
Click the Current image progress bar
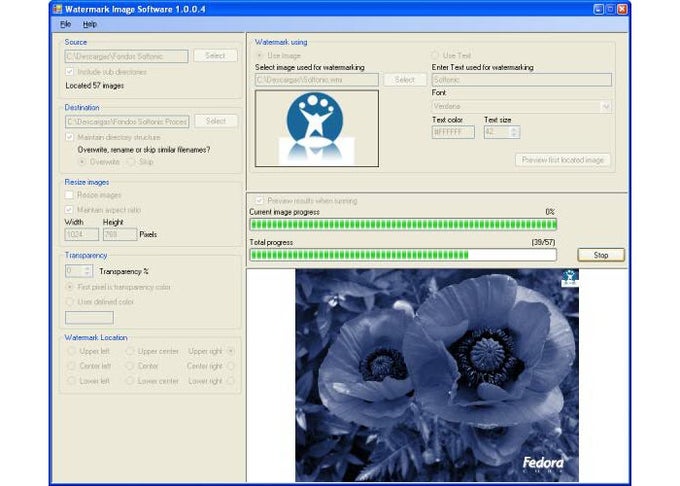[403, 224]
